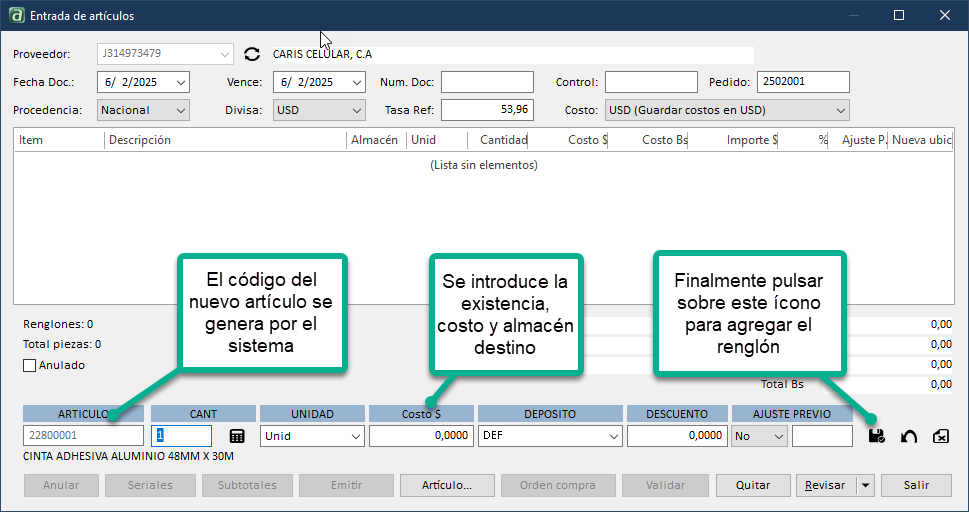Expand the DEPOSITO dropdown

tap(612, 436)
